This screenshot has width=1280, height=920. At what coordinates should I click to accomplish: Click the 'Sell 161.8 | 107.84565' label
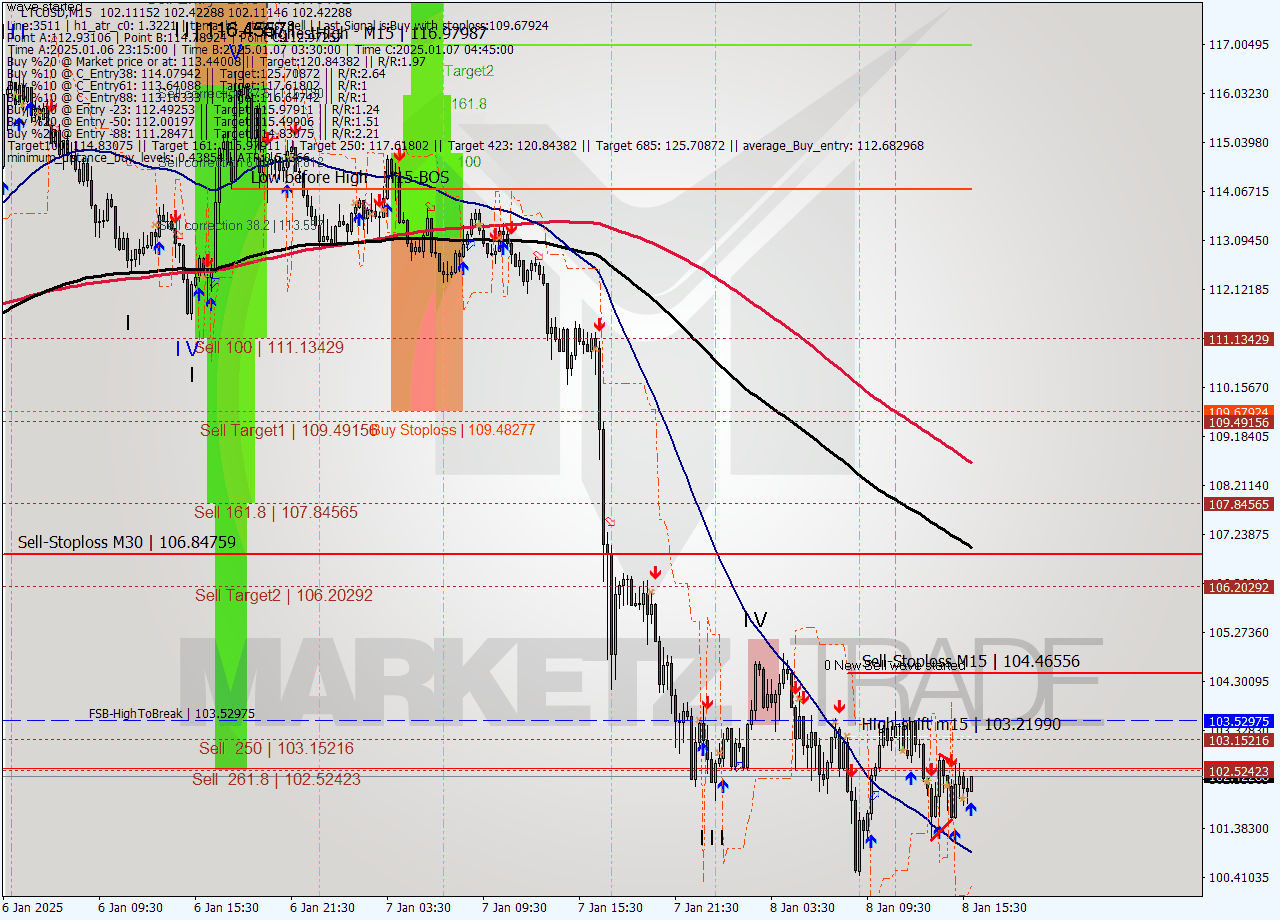pyautogui.click(x=276, y=512)
